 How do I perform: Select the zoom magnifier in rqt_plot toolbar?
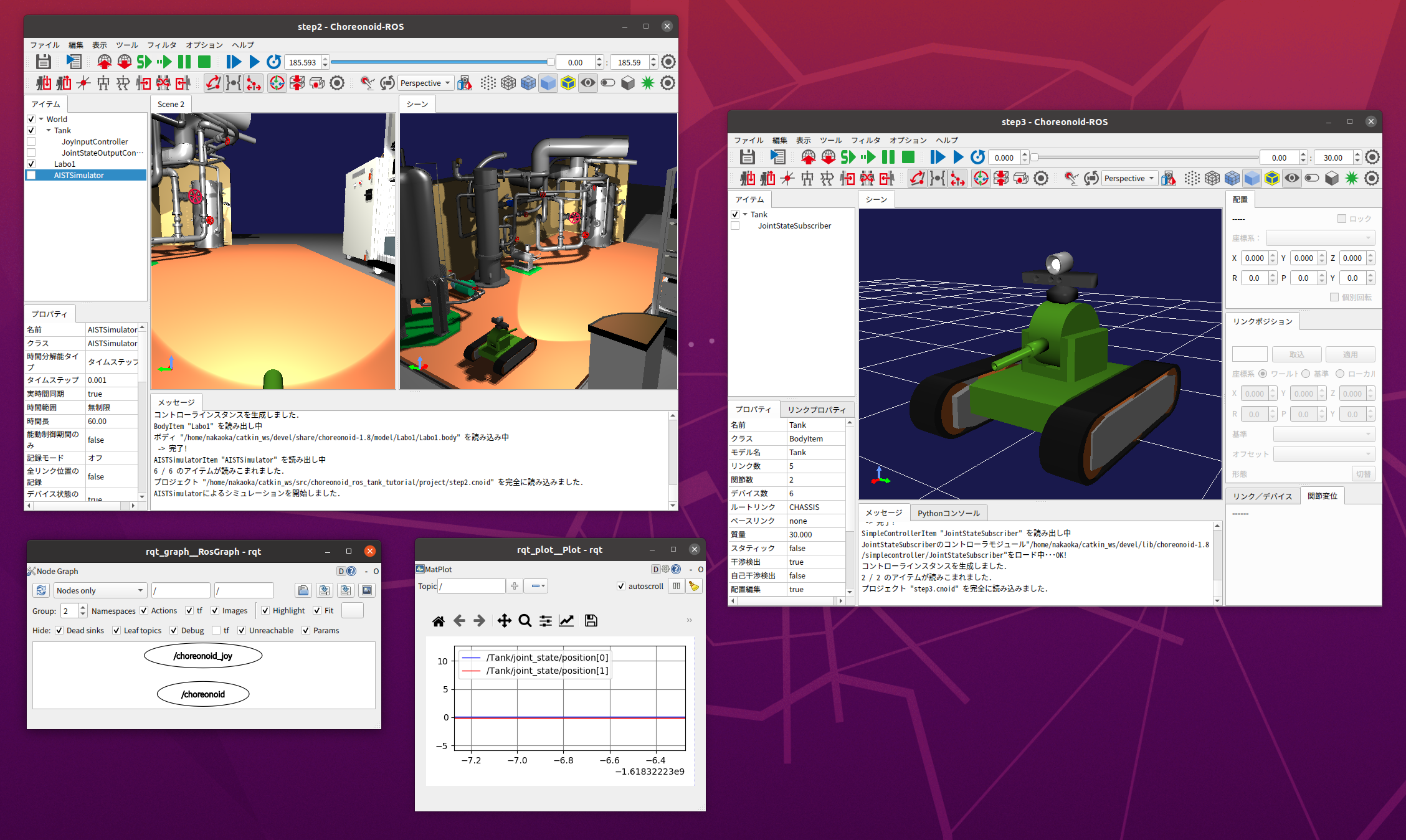tap(525, 621)
